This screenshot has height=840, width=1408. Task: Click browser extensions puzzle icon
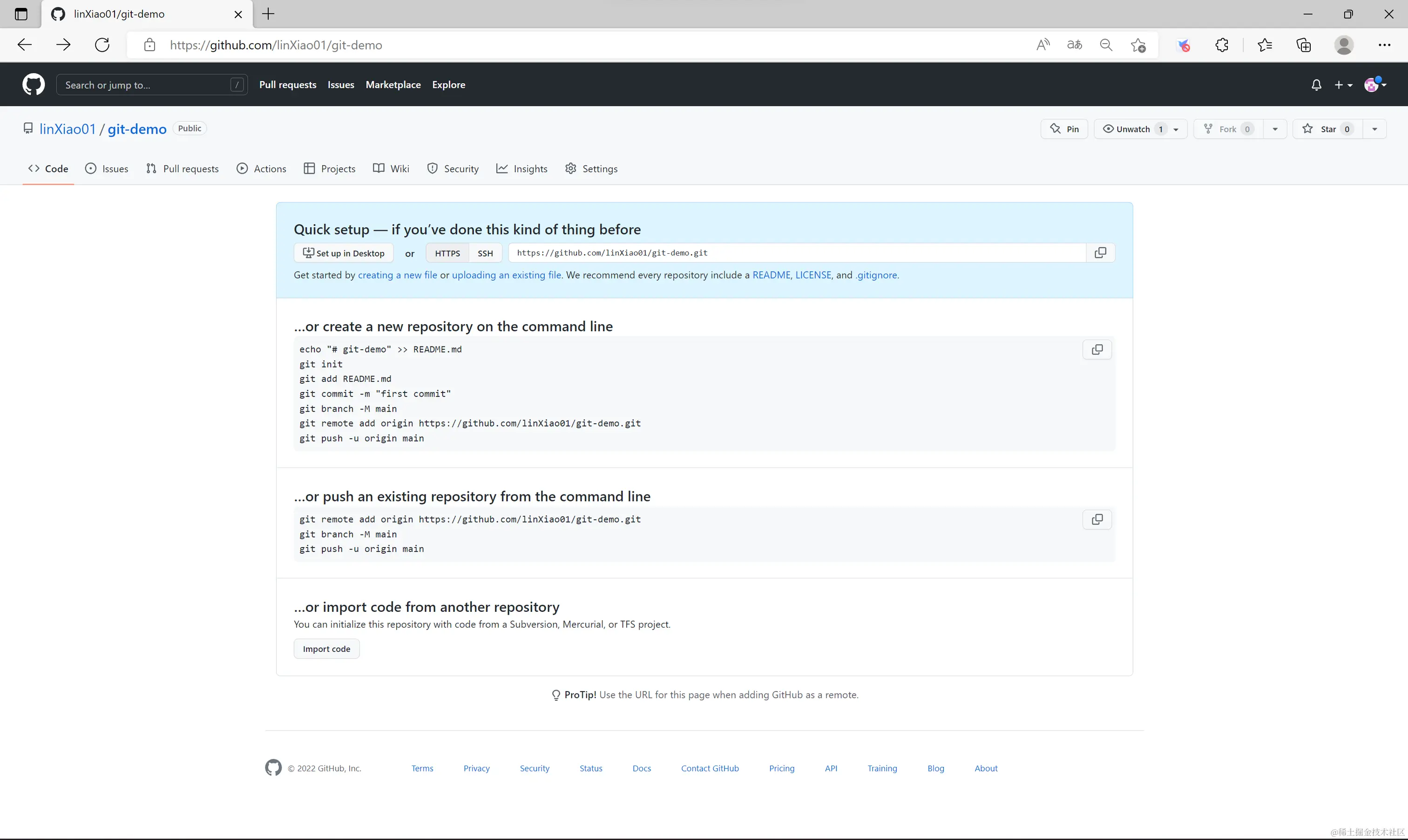click(1222, 45)
